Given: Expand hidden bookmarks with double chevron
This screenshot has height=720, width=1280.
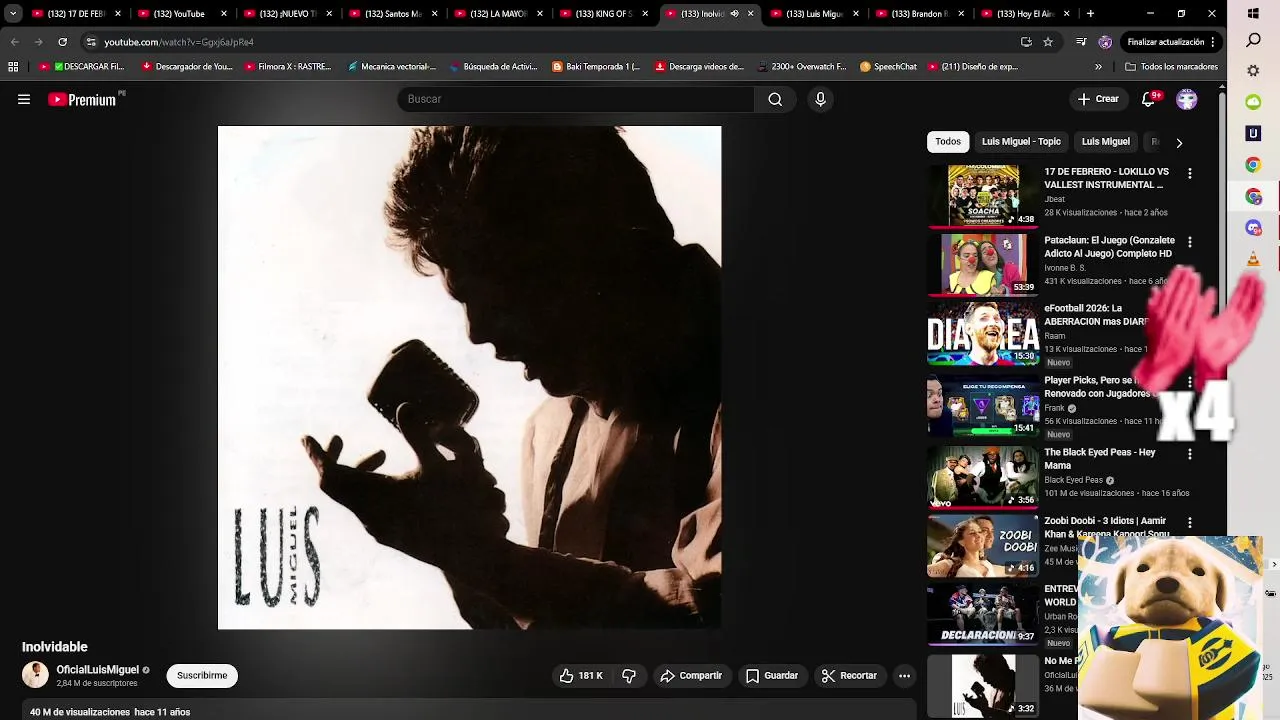Looking at the screenshot, I should click(1098, 67).
